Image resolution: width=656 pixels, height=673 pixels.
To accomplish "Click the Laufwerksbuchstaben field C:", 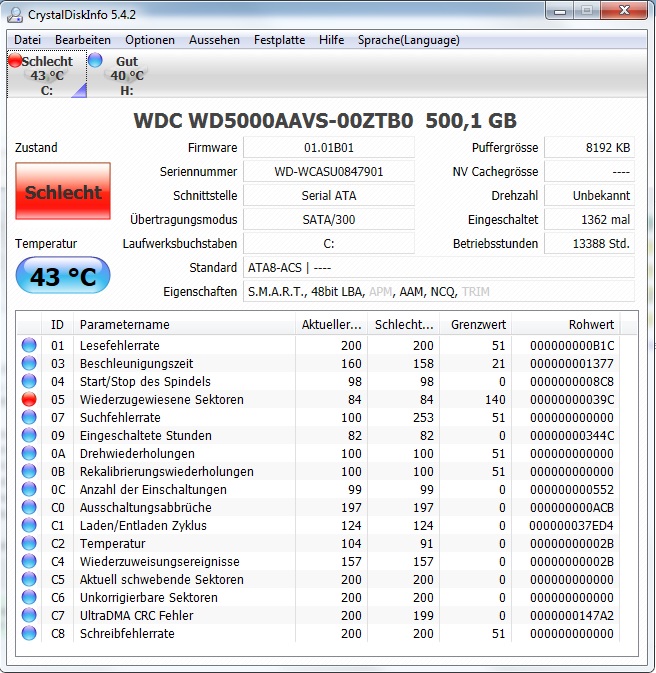I will click(x=329, y=244).
